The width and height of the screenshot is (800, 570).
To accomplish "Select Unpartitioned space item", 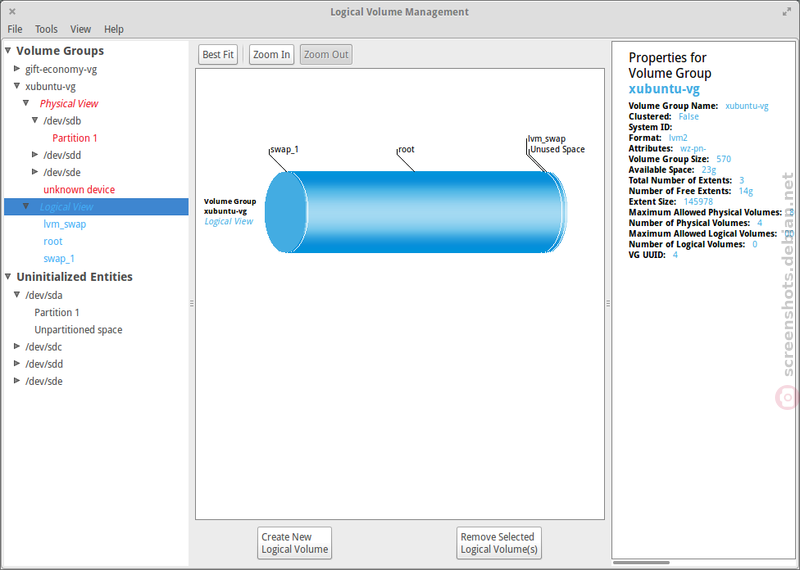I will point(78,330).
